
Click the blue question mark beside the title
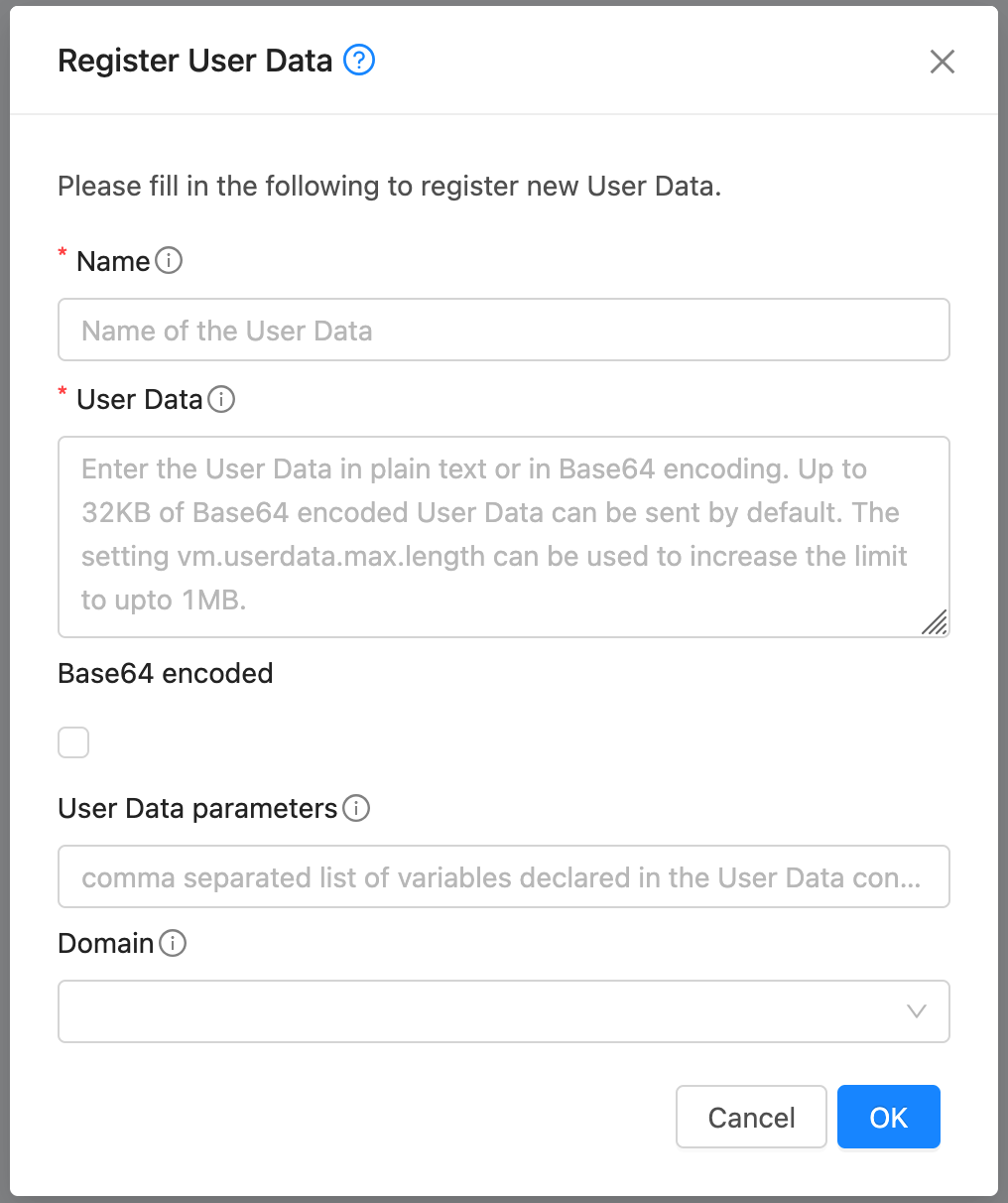pyautogui.click(x=358, y=61)
